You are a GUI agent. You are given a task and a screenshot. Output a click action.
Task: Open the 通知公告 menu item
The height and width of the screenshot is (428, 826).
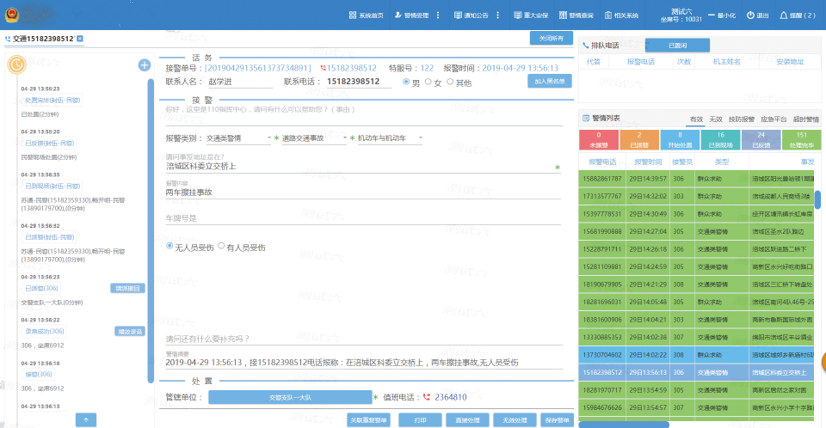[471, 15]
